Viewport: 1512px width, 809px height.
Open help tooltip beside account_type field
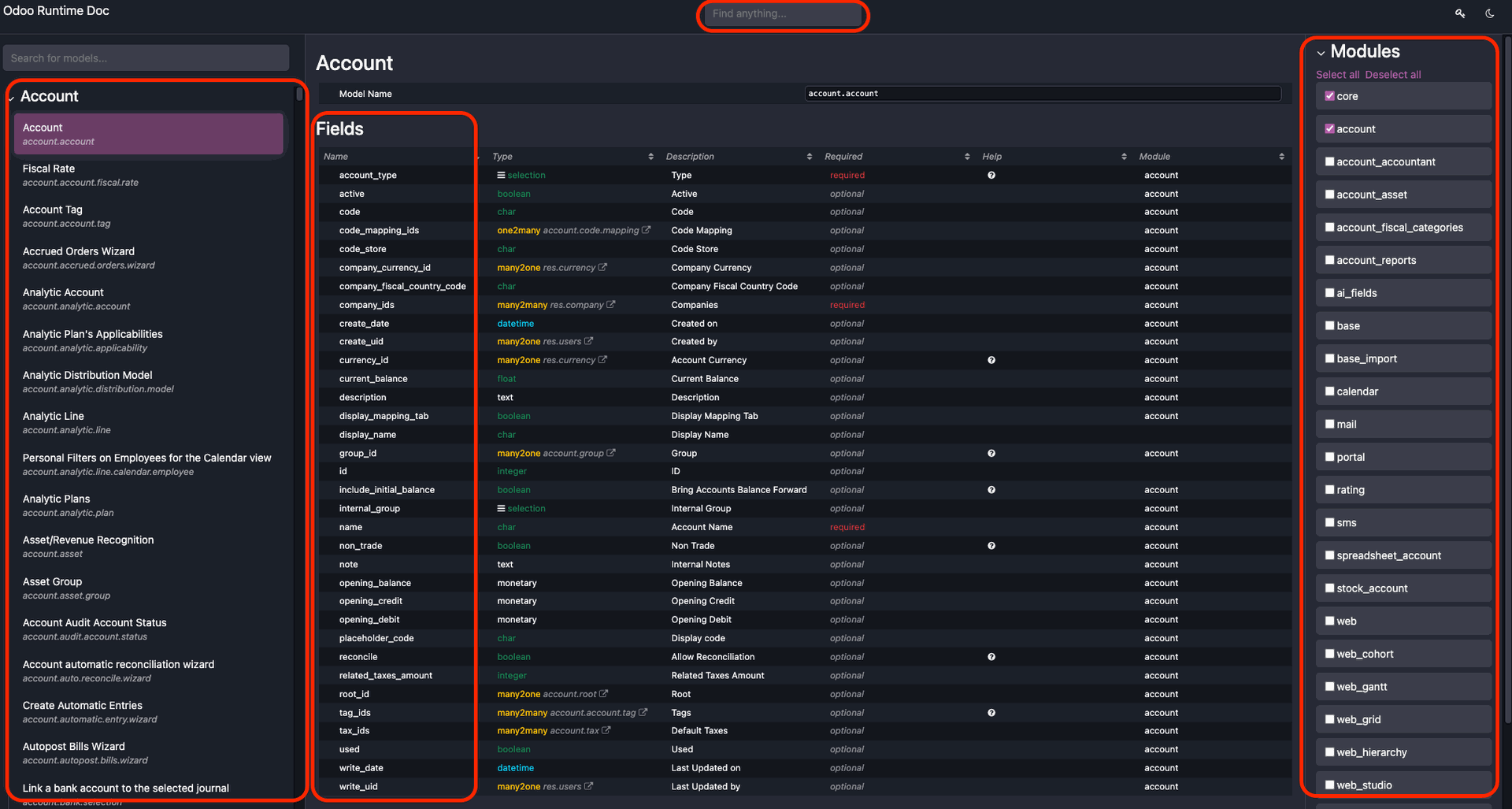click(x=991, y=175)
